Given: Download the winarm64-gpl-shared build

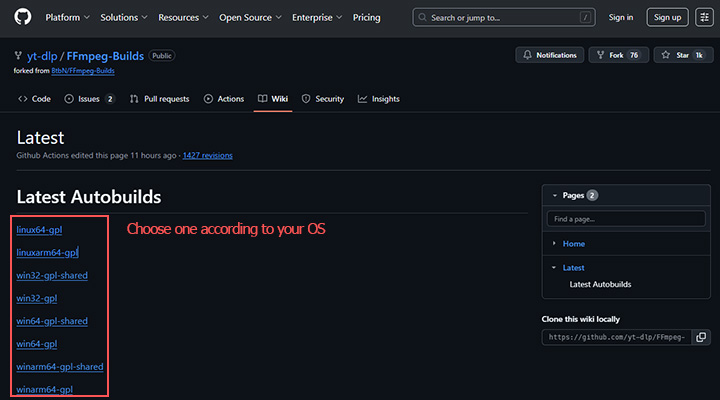Looking at the screenshot, I should click(x=60, y=367).
